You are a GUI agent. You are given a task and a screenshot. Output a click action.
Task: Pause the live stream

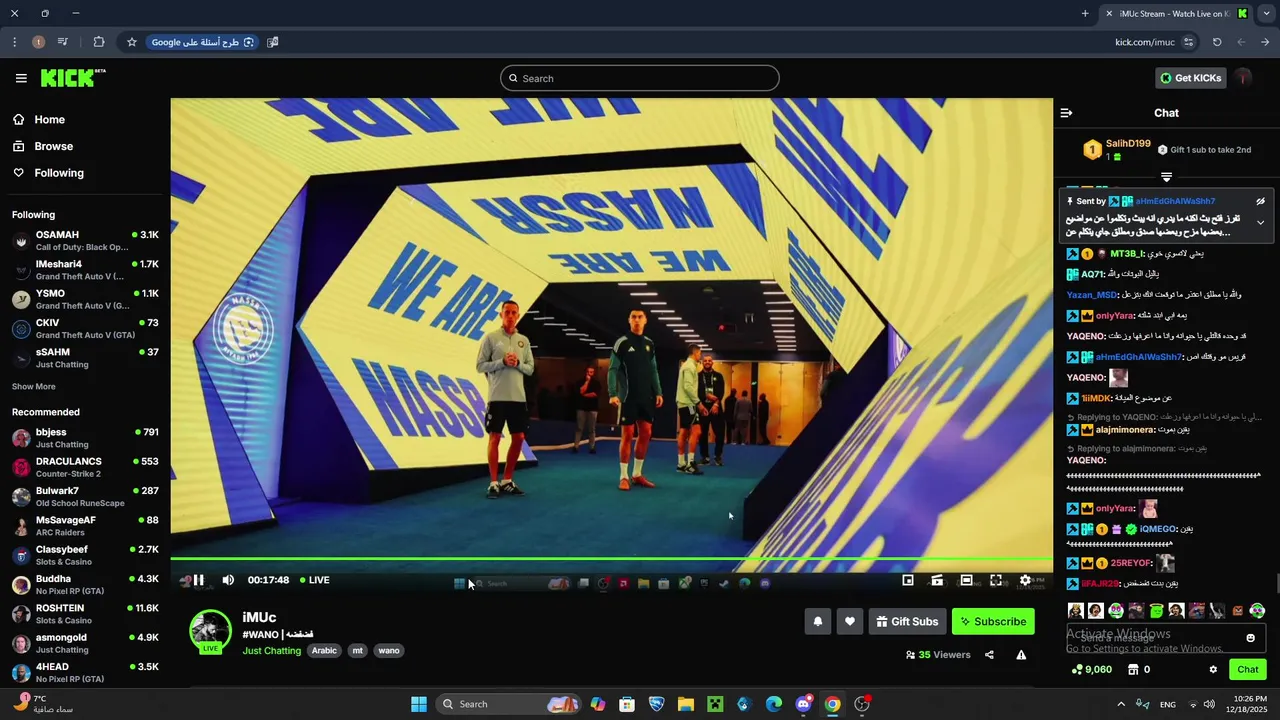click(x=198, y=580)
